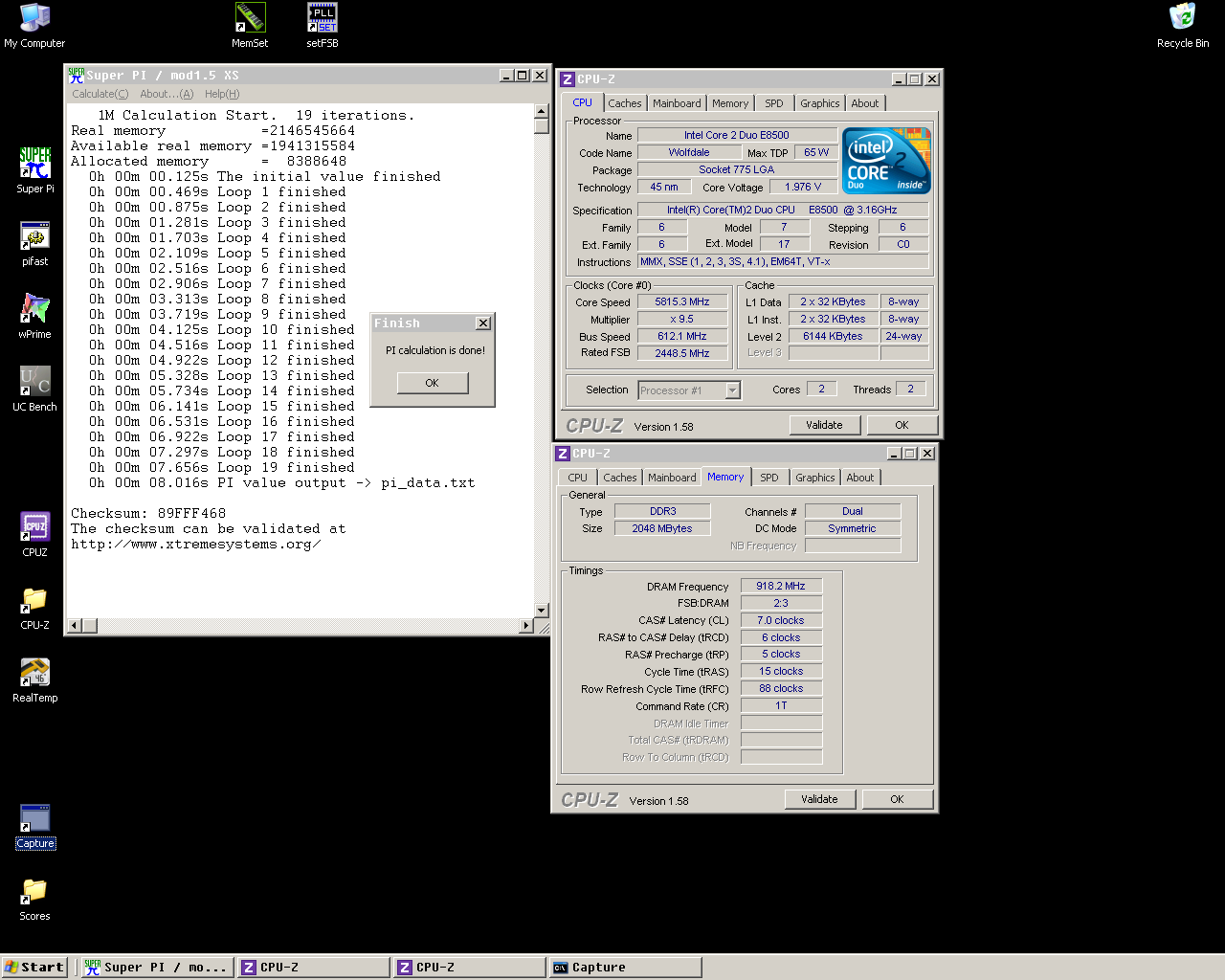Image resolution: width=1225 pixels, height=980 pixels.
Task: Open the Calculate menu in Super PI
Action: pyautogui.click(x=100, y=94)
